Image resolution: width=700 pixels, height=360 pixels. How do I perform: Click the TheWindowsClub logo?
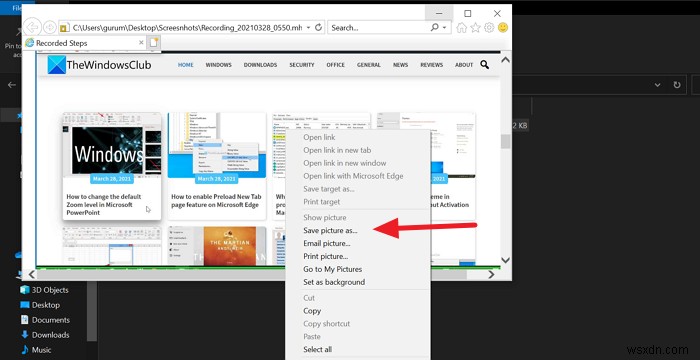coord(99,65)
